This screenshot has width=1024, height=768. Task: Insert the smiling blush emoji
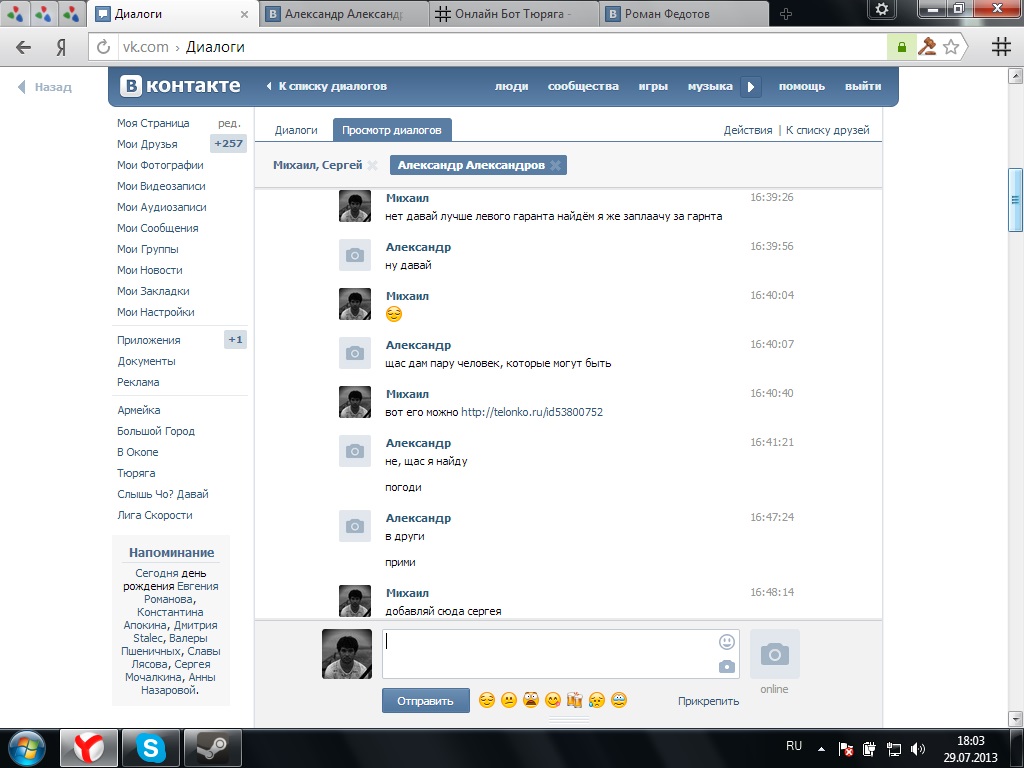[x=553, y=701]
